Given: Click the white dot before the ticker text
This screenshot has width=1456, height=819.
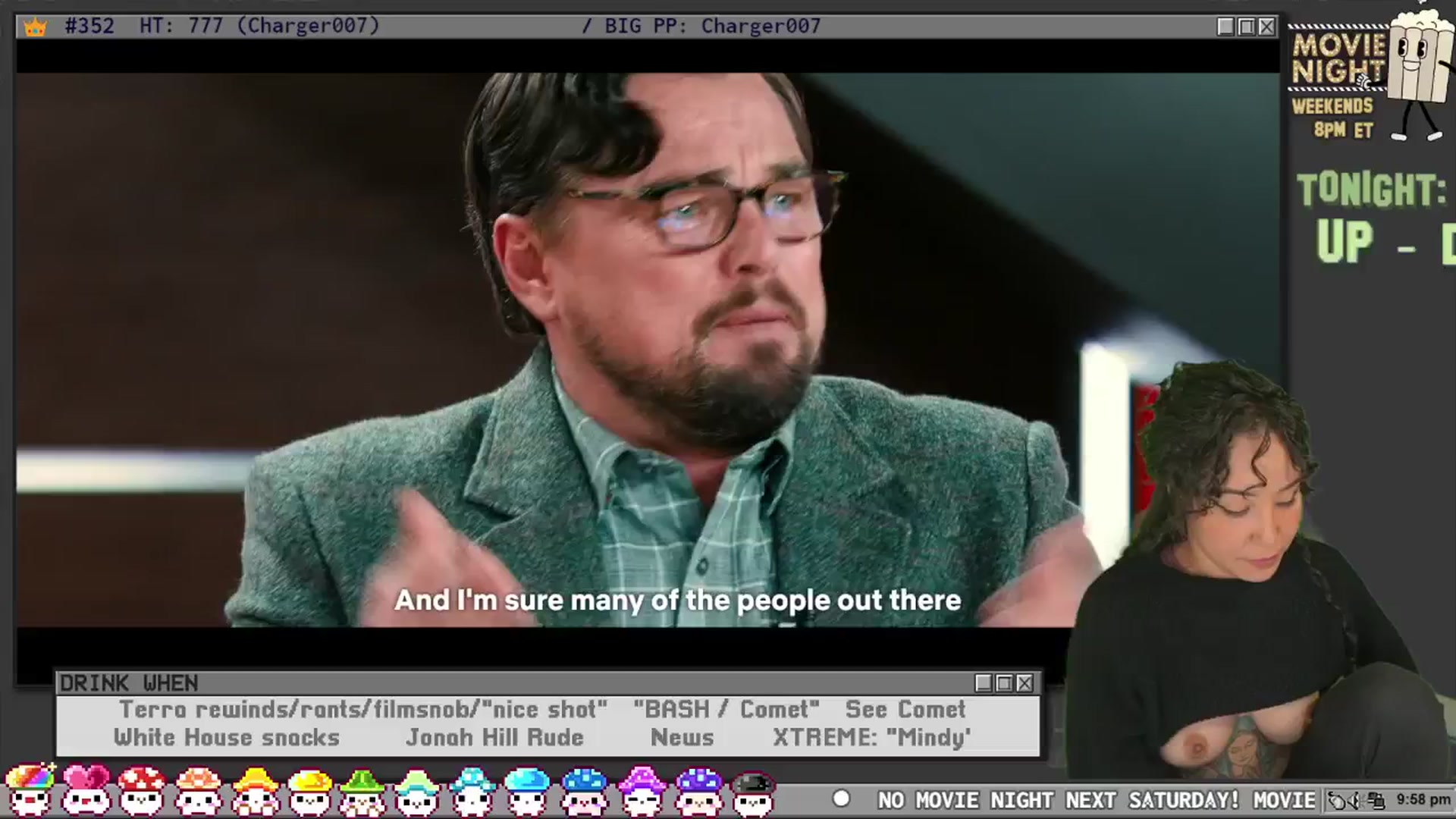Looking at the screenshot, I should coord(841,799).
